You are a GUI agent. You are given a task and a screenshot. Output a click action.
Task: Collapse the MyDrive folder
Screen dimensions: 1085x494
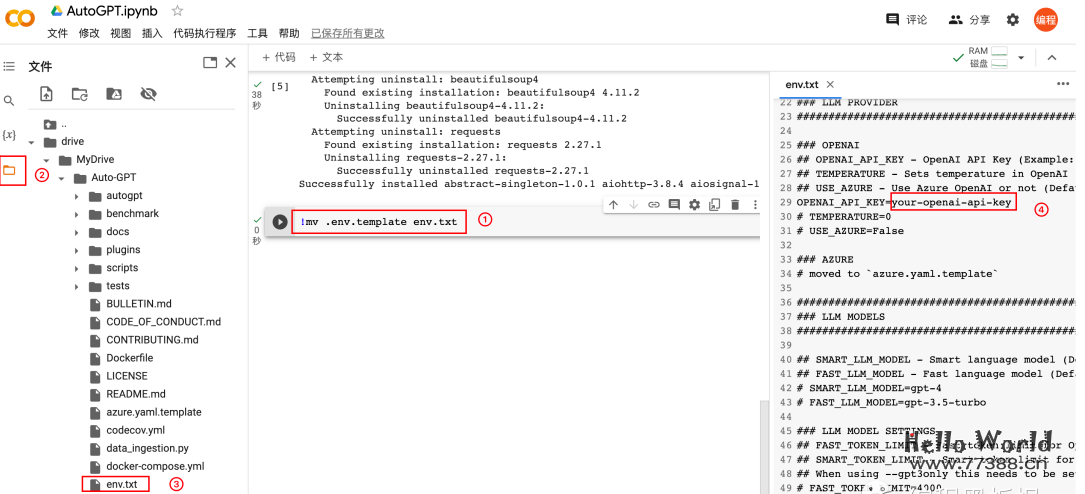click(46, 160)
